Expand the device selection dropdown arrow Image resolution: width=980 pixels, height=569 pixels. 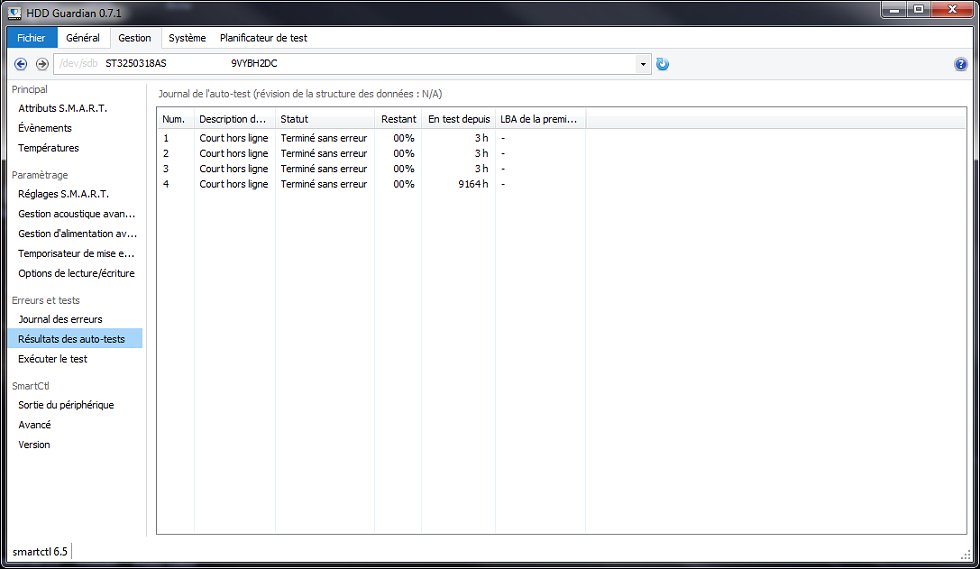[643, 64]
